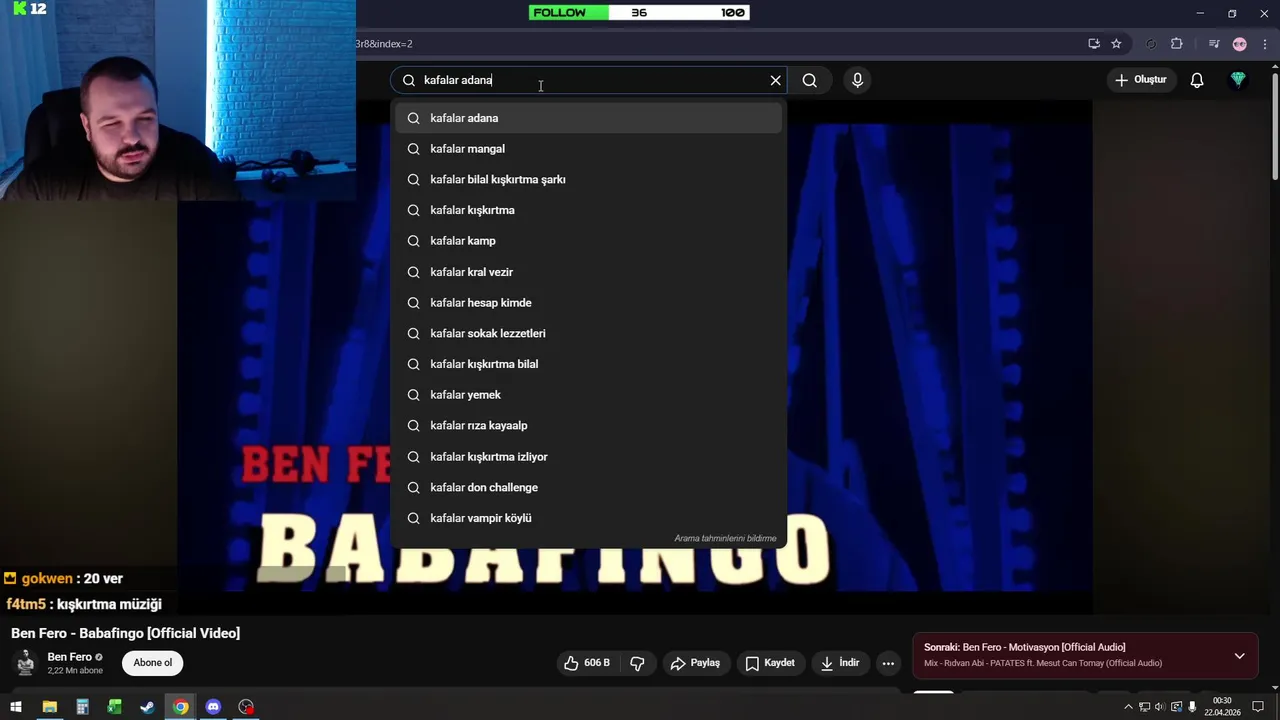This screenshot has height=720, width=1280.
Task: Select the 'kafalar don challenge' suggestion
Action: click(588, 487)
